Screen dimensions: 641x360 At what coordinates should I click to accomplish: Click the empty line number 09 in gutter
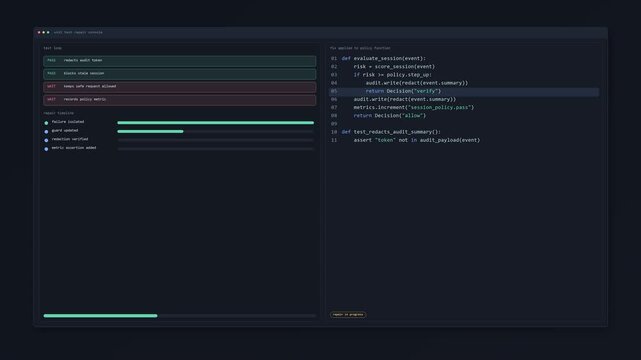point(334,124)
